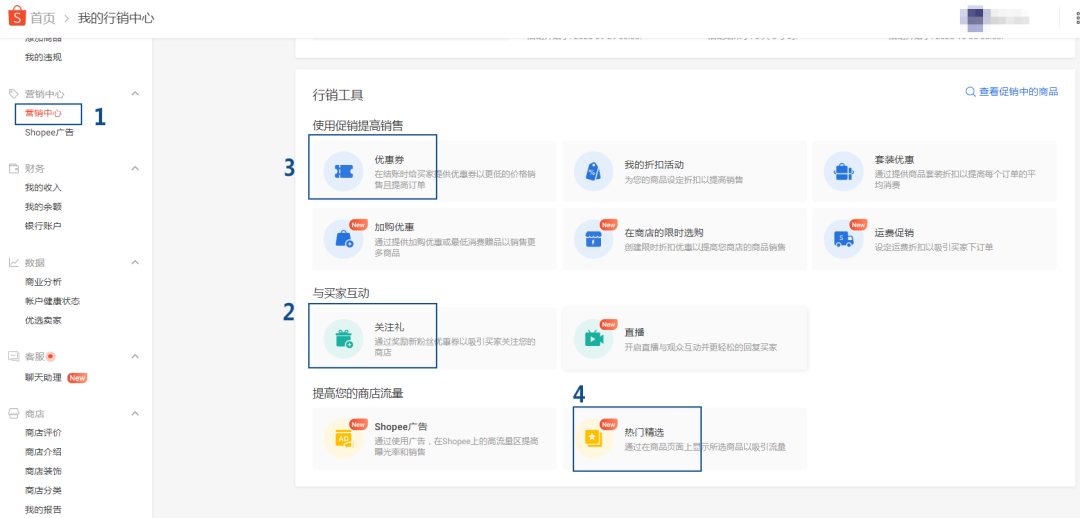The image size is (1080, 518).
Task: Click New badge next to 聊天助理
Action: (77, 377)
